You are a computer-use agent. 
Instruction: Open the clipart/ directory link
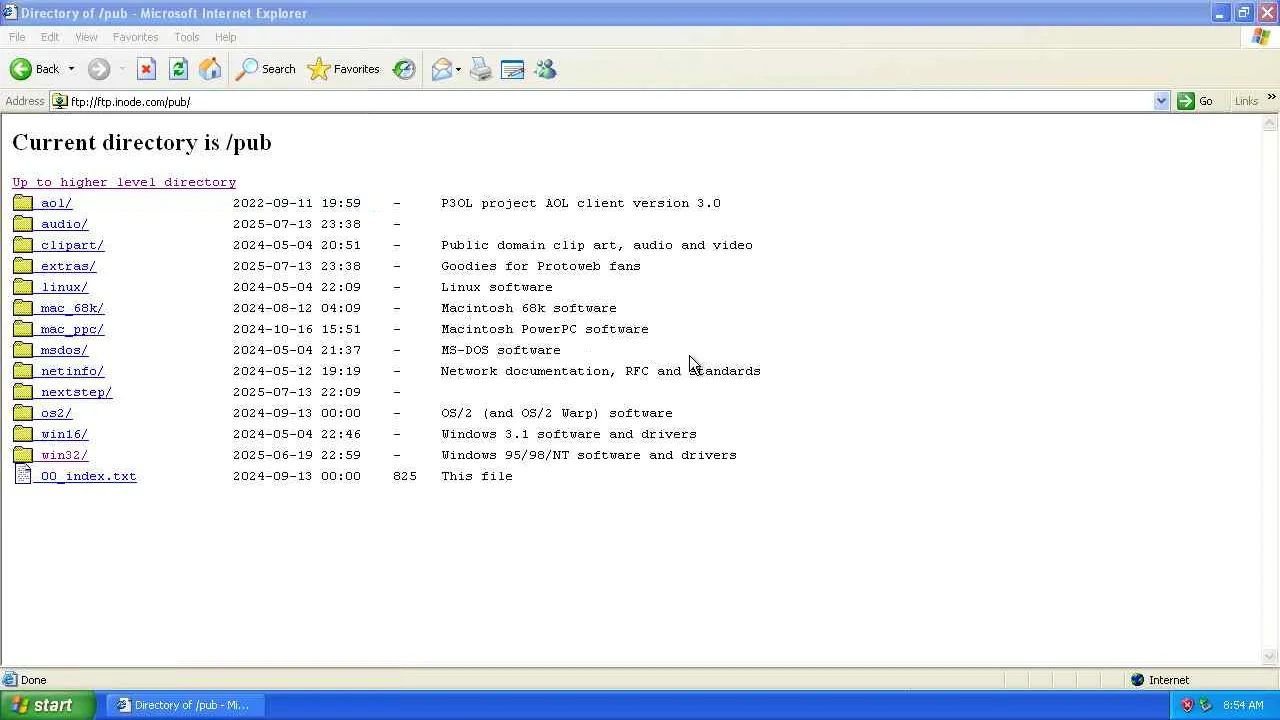72,245
